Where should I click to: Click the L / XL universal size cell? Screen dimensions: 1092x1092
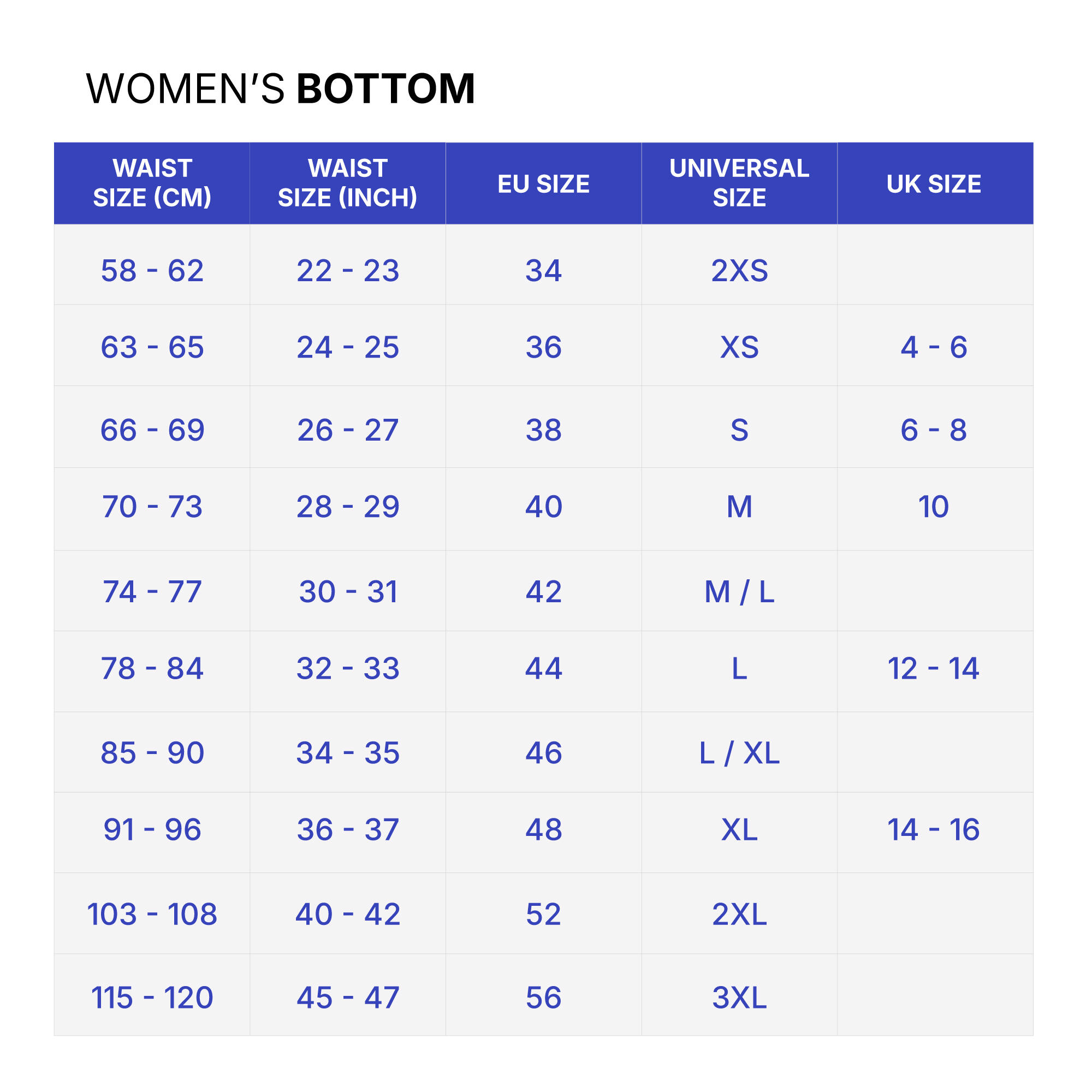739,752
